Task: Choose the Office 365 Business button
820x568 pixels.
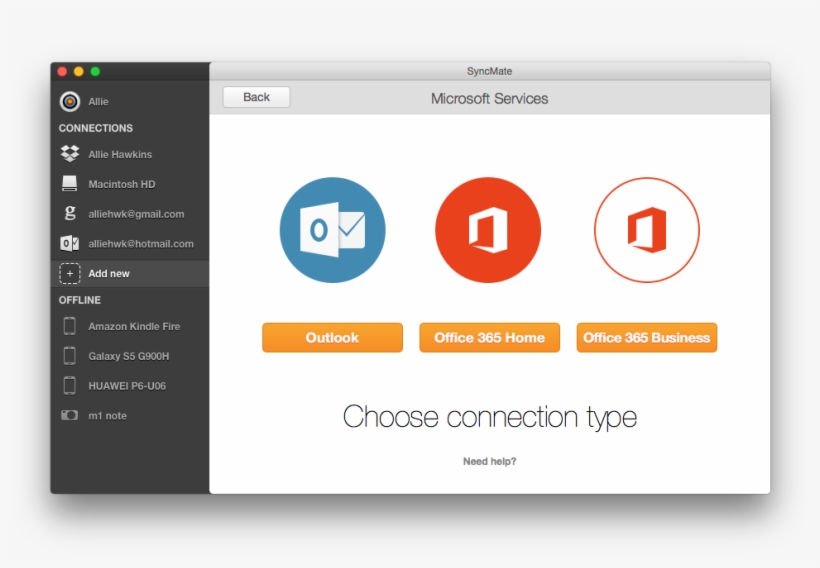Action: pyautogui.click(x=647, y=337)
